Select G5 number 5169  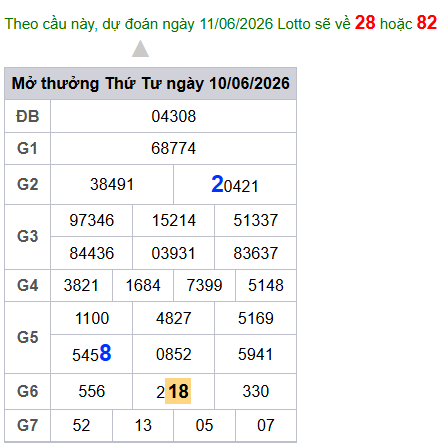[256, 318]
